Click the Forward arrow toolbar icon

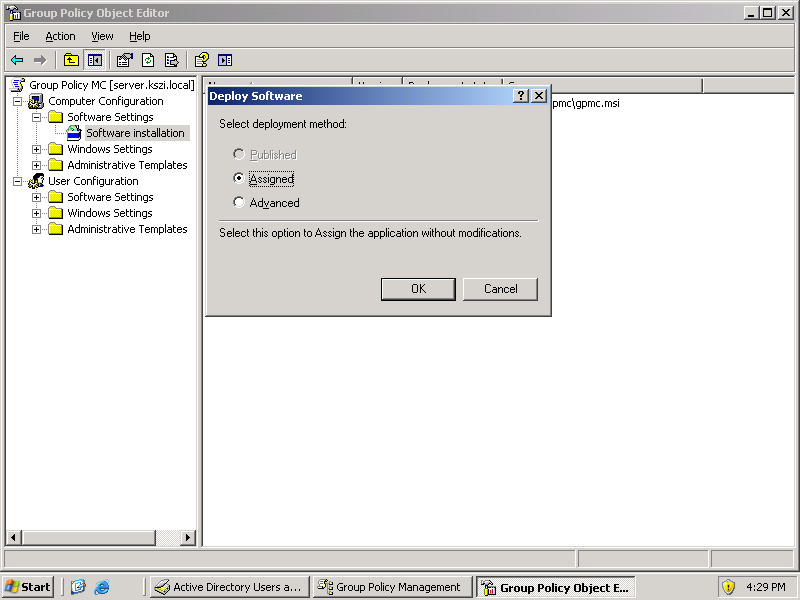pos(40,60)
